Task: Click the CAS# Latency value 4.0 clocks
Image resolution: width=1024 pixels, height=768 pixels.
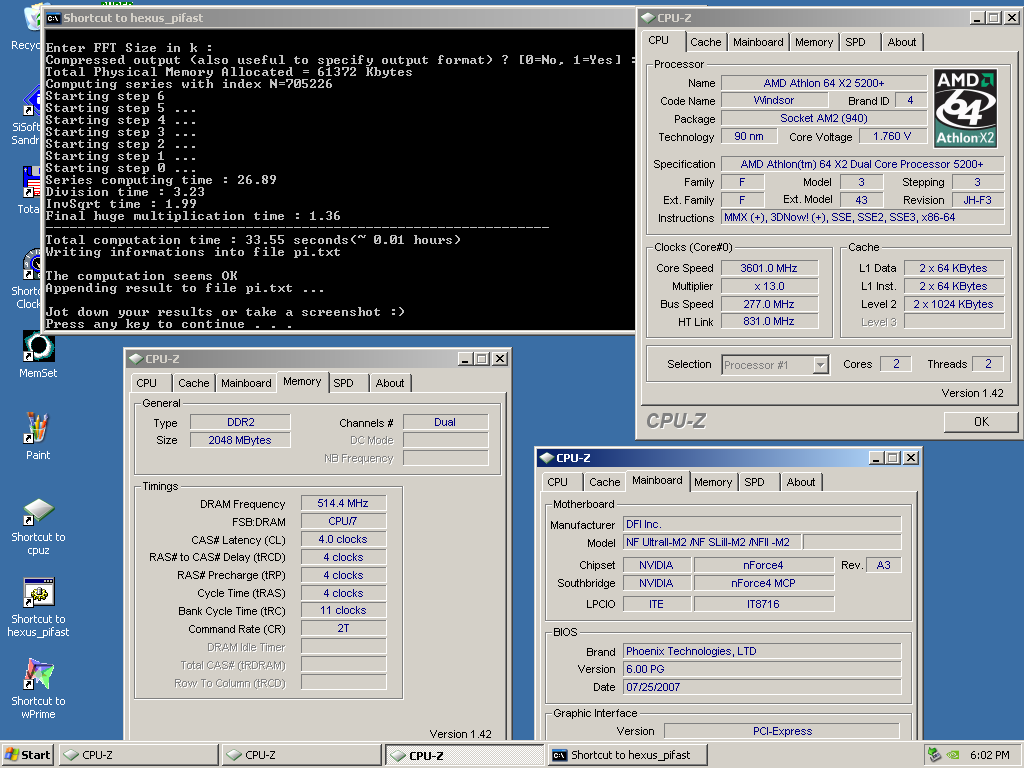Action: [343, 539]
